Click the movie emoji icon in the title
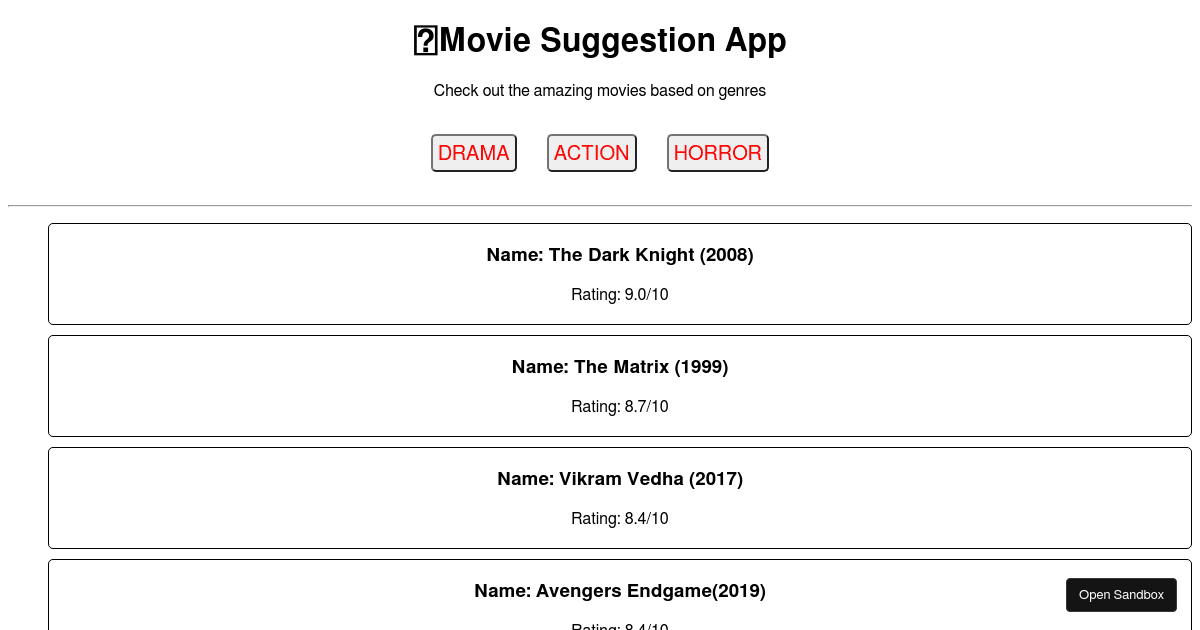This screenshot has width=1200, height=630. 425,40
